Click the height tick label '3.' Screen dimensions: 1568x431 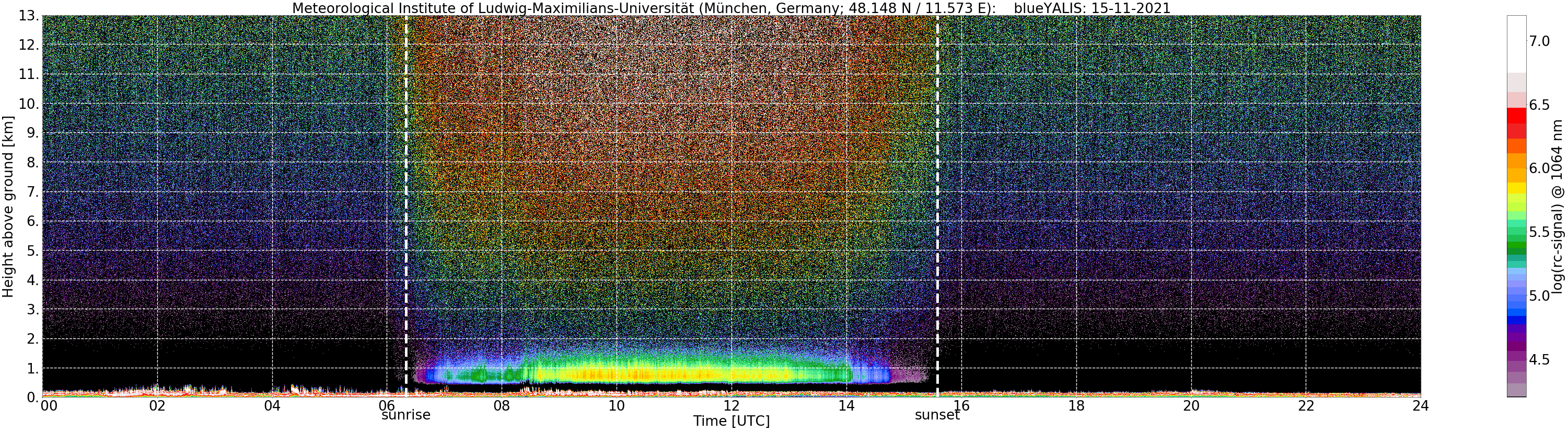(x=33, y=309)
